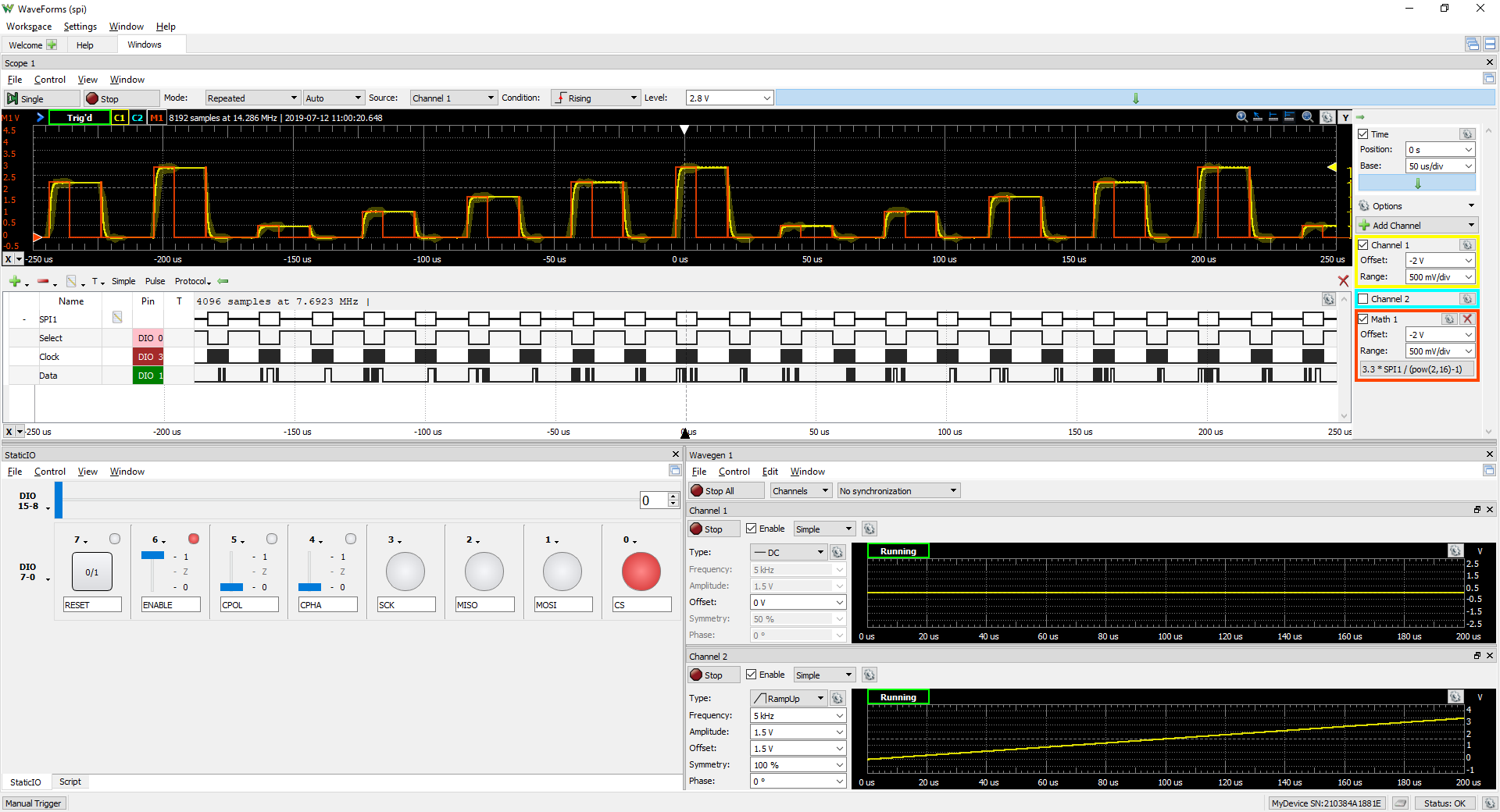Click the Scope Single button
This screenshot has height=812, width=1500.
pyautogui.click(x=42, y=98)
